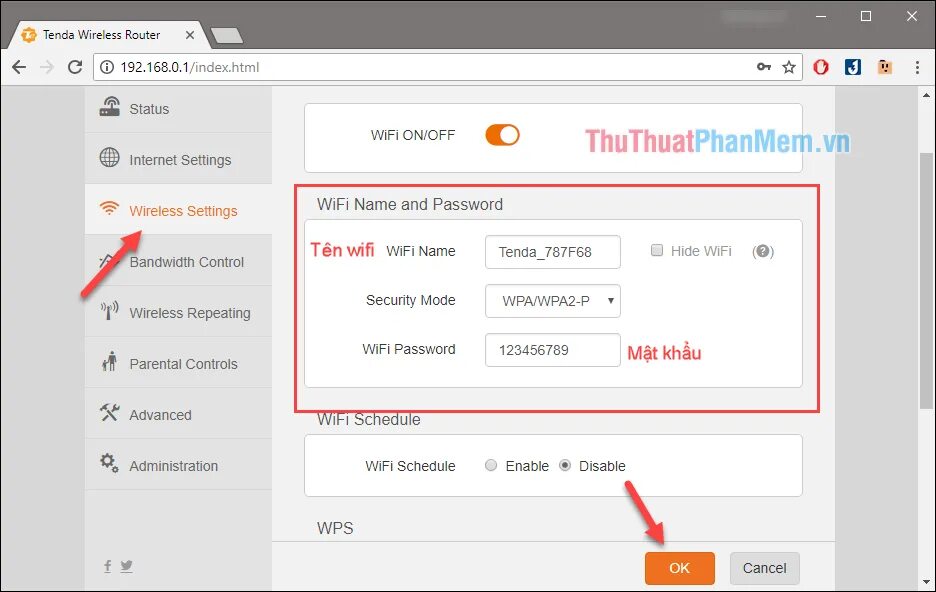Click the Cancel button

point(764,568)
